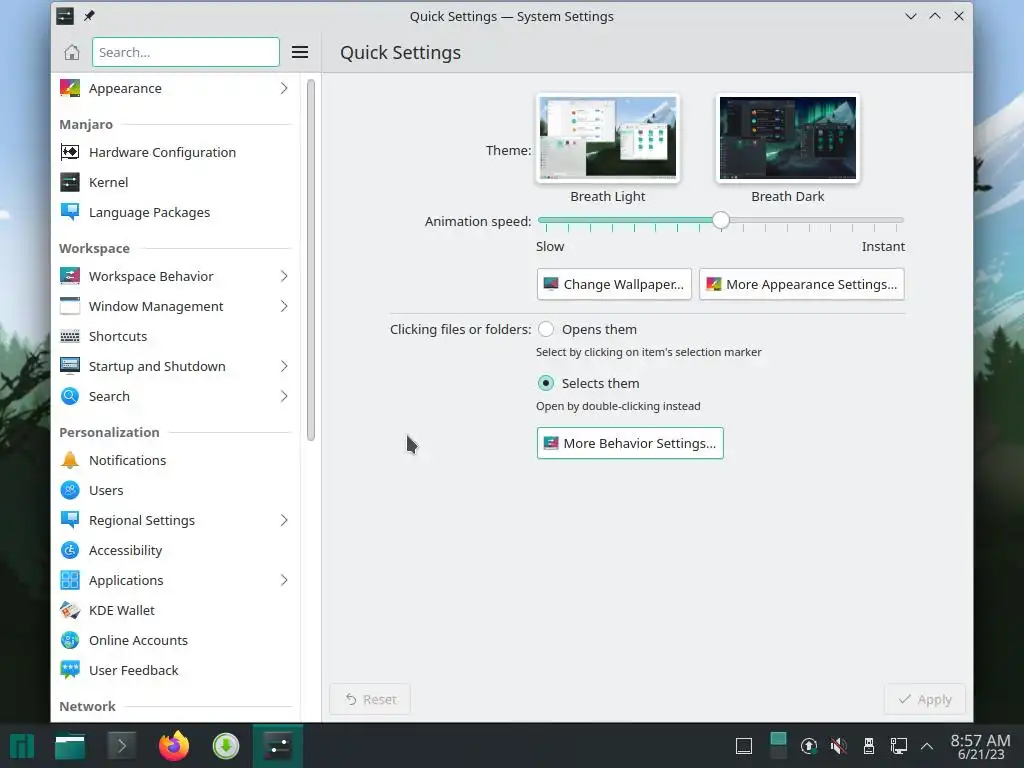Image resolution: width=1024 pixels, height=768 pixels.
Task: Click the sidebar vertical scrollbar
Action: (311, 260)
